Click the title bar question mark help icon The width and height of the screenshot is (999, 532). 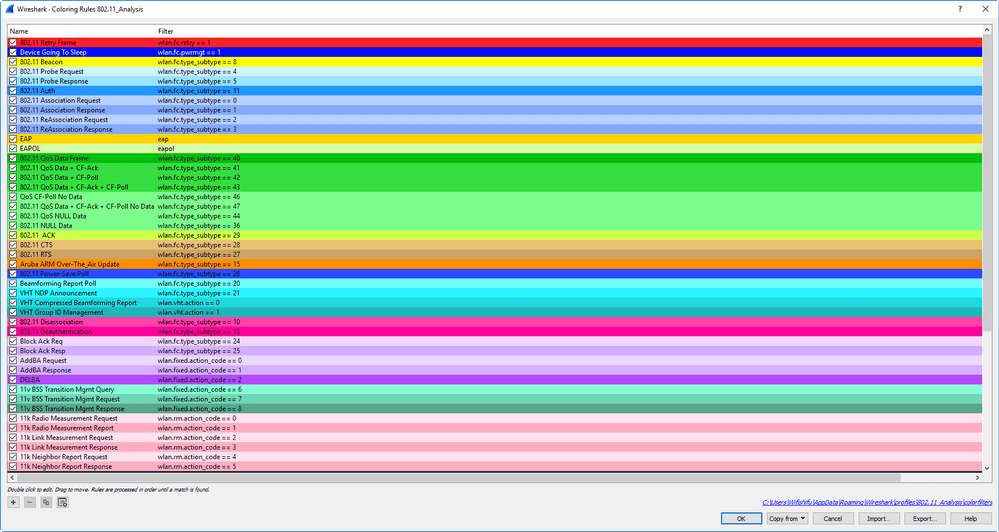pos(960,9)
